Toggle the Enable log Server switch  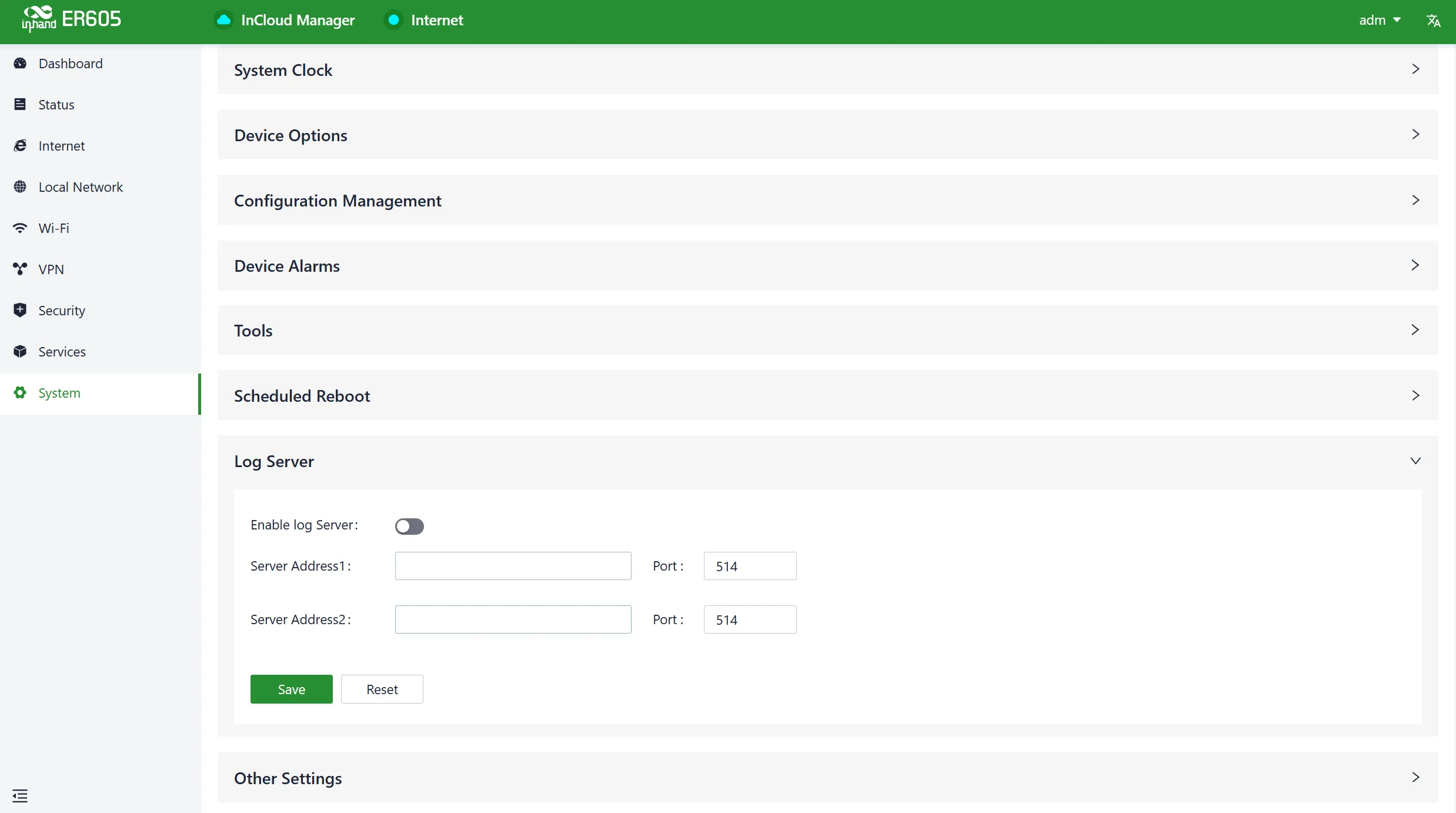click(409, 526)
